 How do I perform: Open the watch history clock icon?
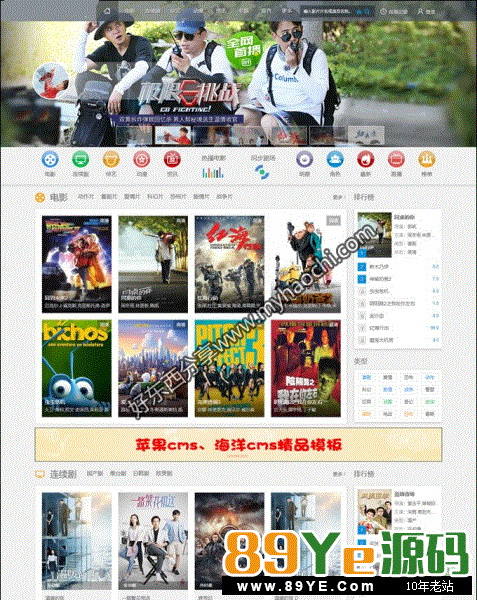[383, 12]
